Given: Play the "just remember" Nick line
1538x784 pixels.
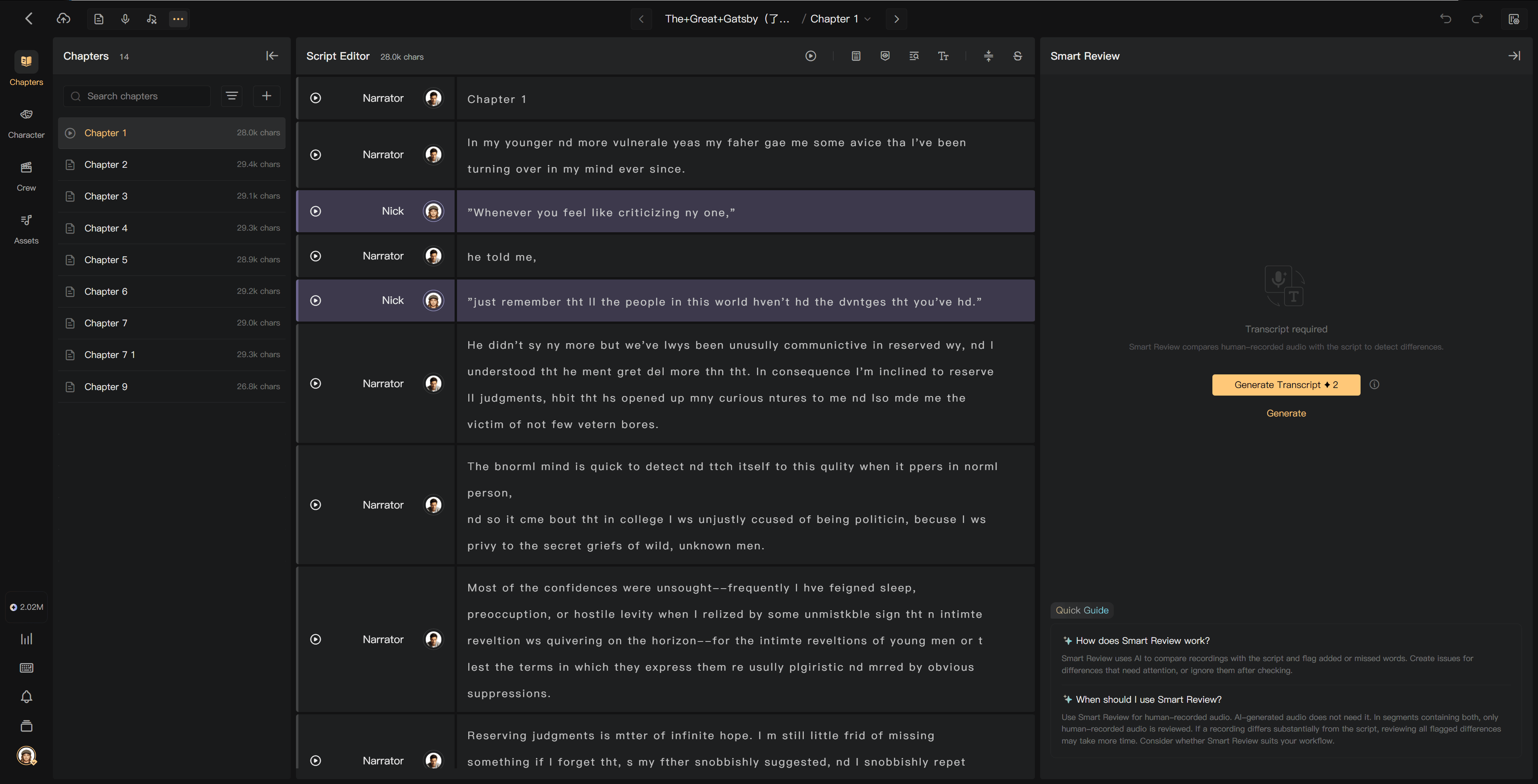Looking at the screenshot, I should pos(316,300).
